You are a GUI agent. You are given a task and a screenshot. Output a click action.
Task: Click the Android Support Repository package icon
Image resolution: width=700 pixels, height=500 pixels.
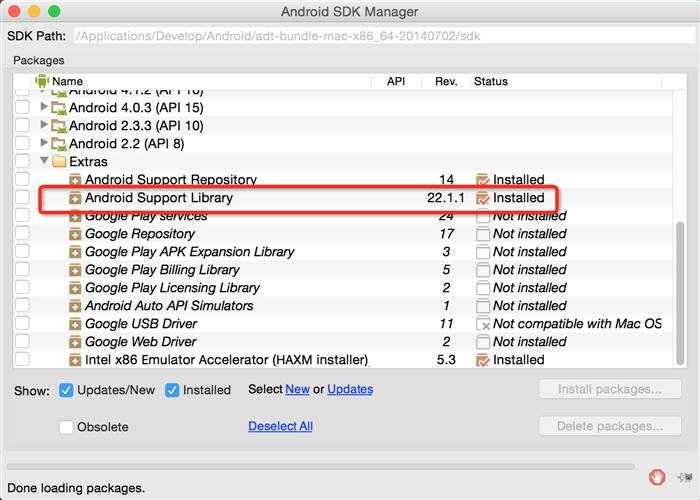[x=75, y=179]
